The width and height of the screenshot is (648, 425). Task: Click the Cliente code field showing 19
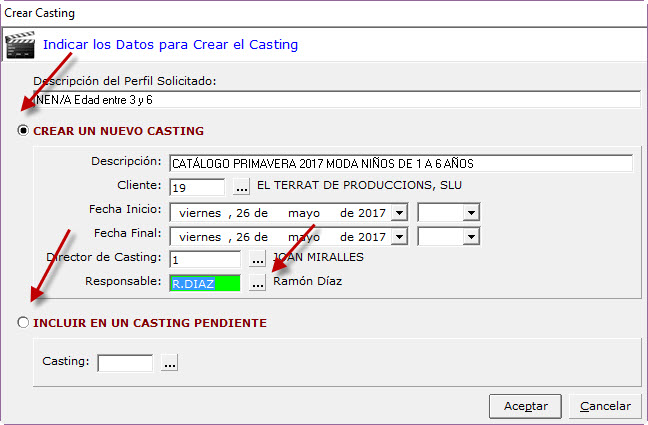(197, 187)
